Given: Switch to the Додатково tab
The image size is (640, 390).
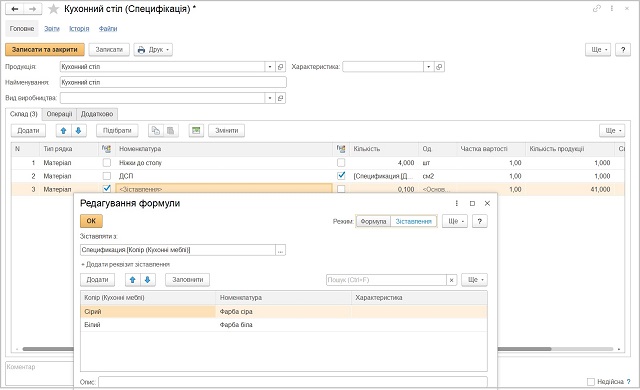Looking at the screenshot, I should click(x=97, y=114).
